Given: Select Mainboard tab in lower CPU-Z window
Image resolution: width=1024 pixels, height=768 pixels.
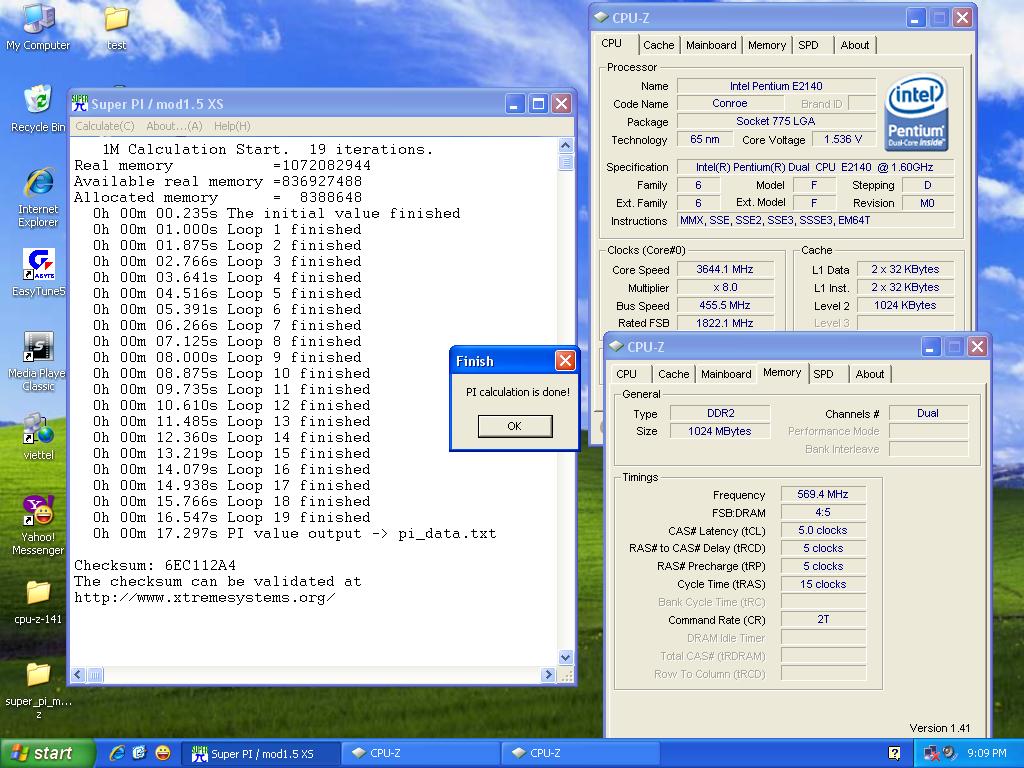Looking at the screenshot, I should pyautogui.click(x=726, y=374).
